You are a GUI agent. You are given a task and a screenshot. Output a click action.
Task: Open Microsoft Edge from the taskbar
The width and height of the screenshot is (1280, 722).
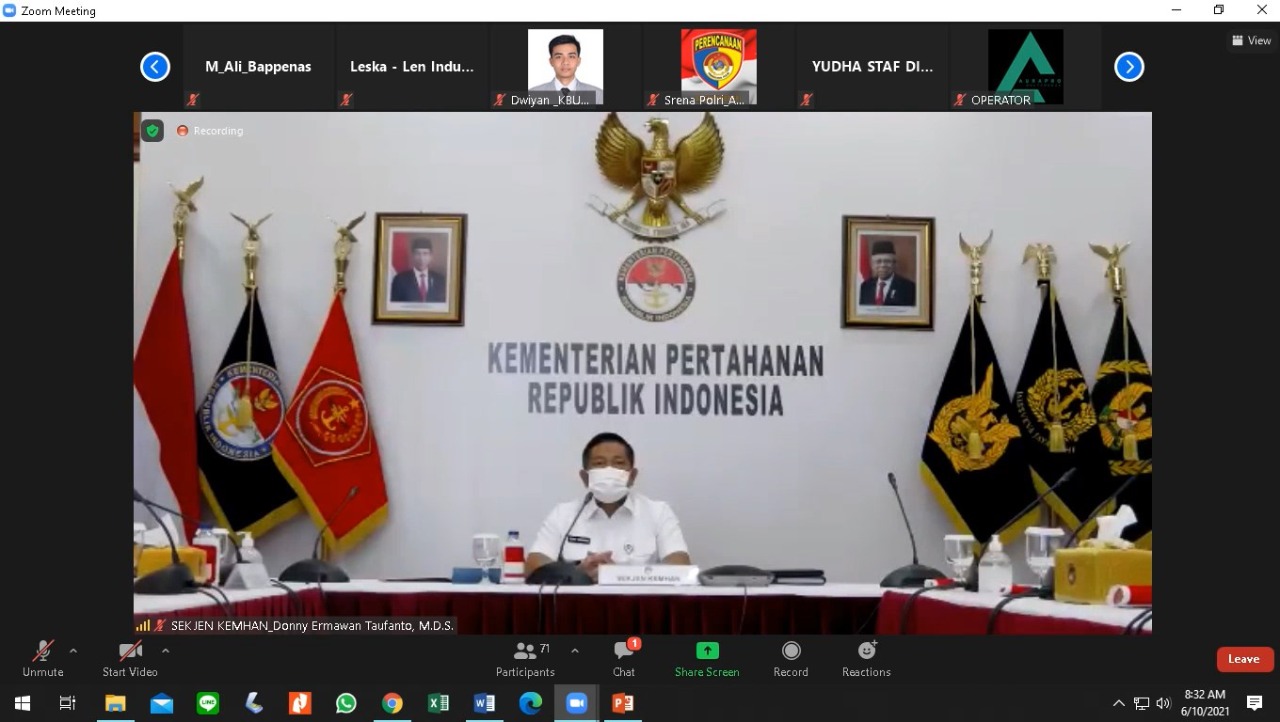tap(530, 703)
